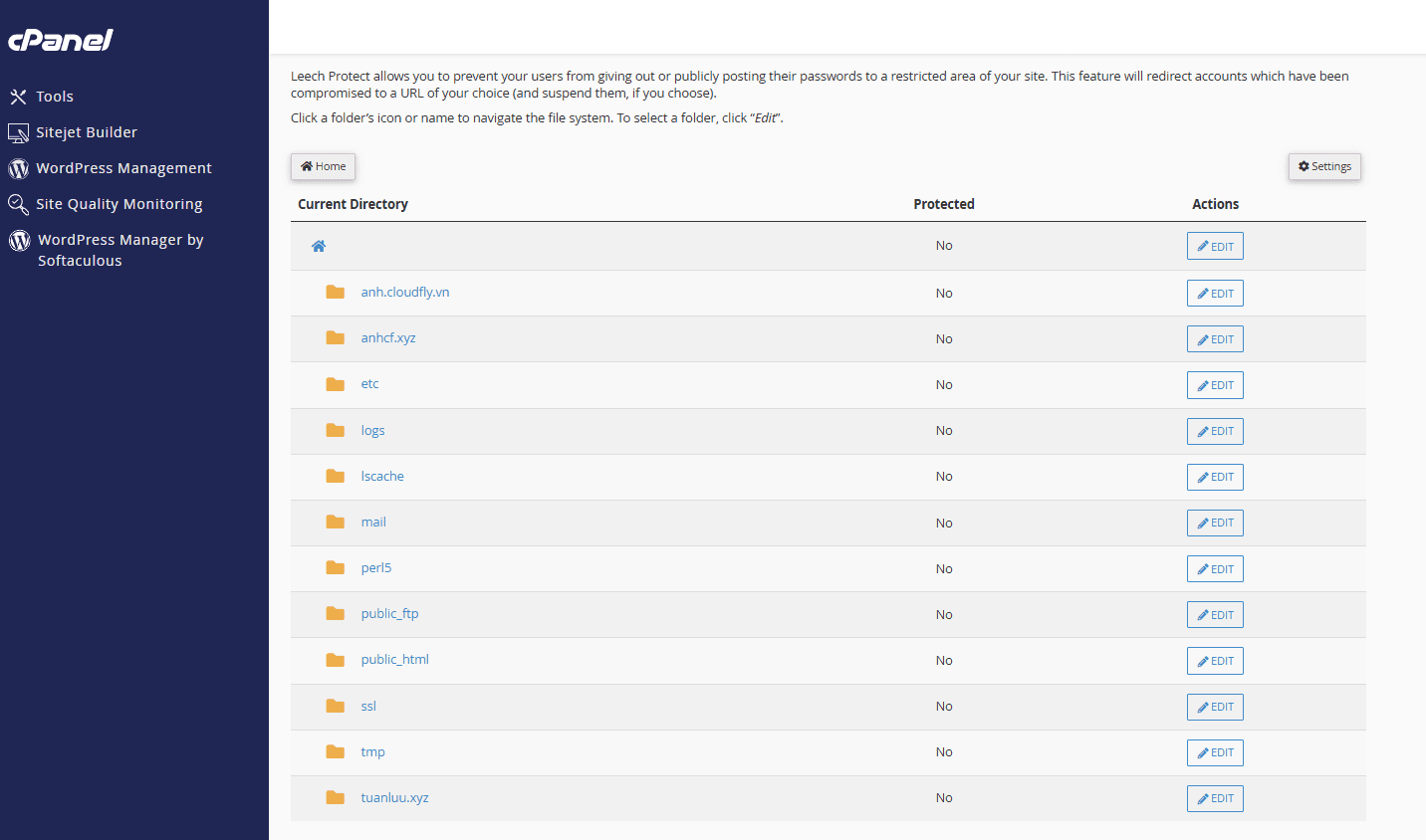This screenshot has width=1426, height=840.
Task: Open Tools from the sidebar
Action: click(x=55, y=97)
